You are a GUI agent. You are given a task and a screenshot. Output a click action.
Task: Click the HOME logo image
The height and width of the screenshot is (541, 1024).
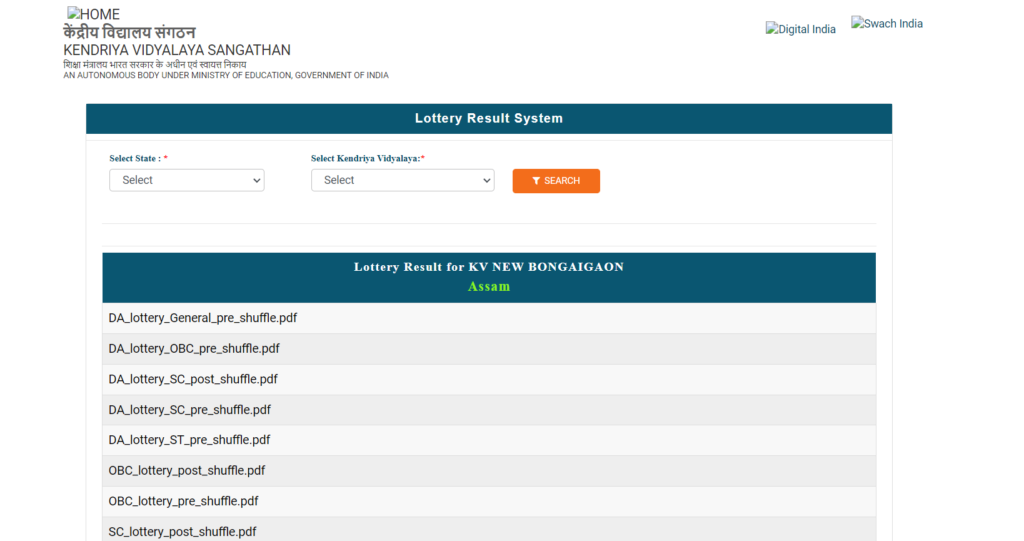pos(93,14)
